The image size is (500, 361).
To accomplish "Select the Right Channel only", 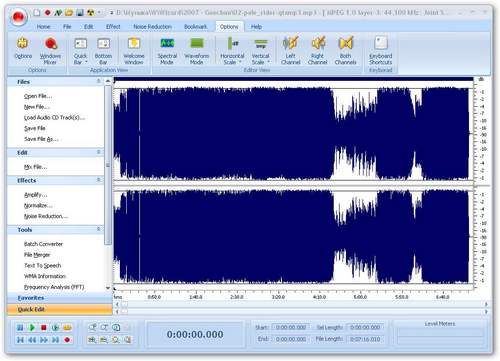I will point(317,50).
